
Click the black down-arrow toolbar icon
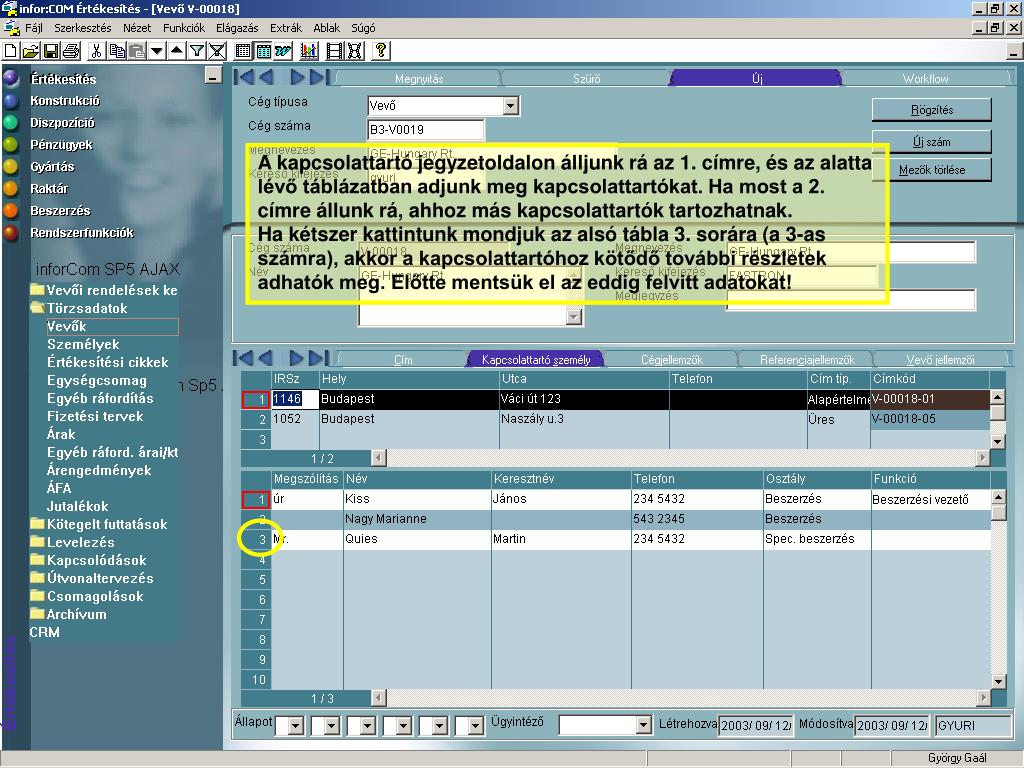(x=157, y=51)
